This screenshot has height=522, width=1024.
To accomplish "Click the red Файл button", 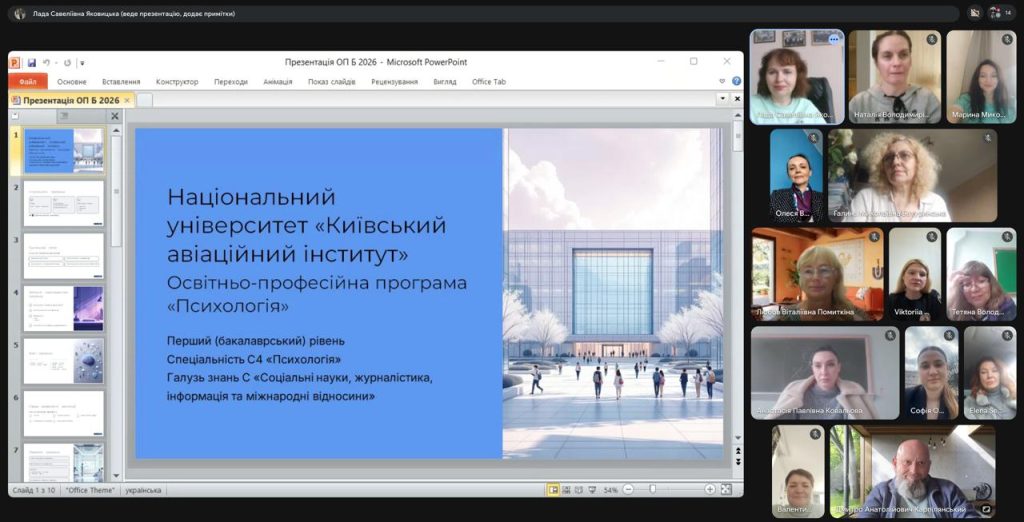I will (x=27, y=81).
